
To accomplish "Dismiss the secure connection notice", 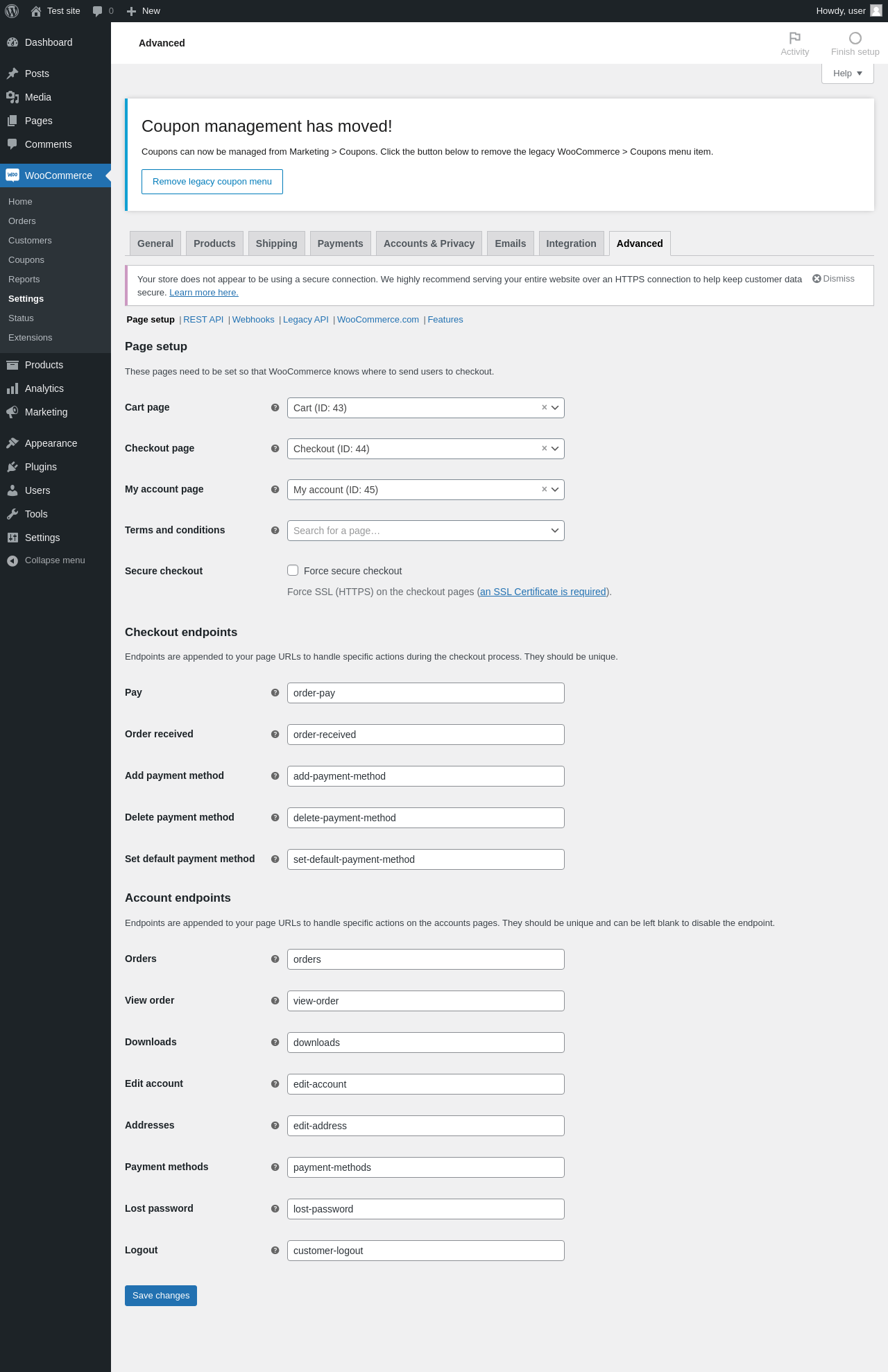I will click(x=834, y=279).
